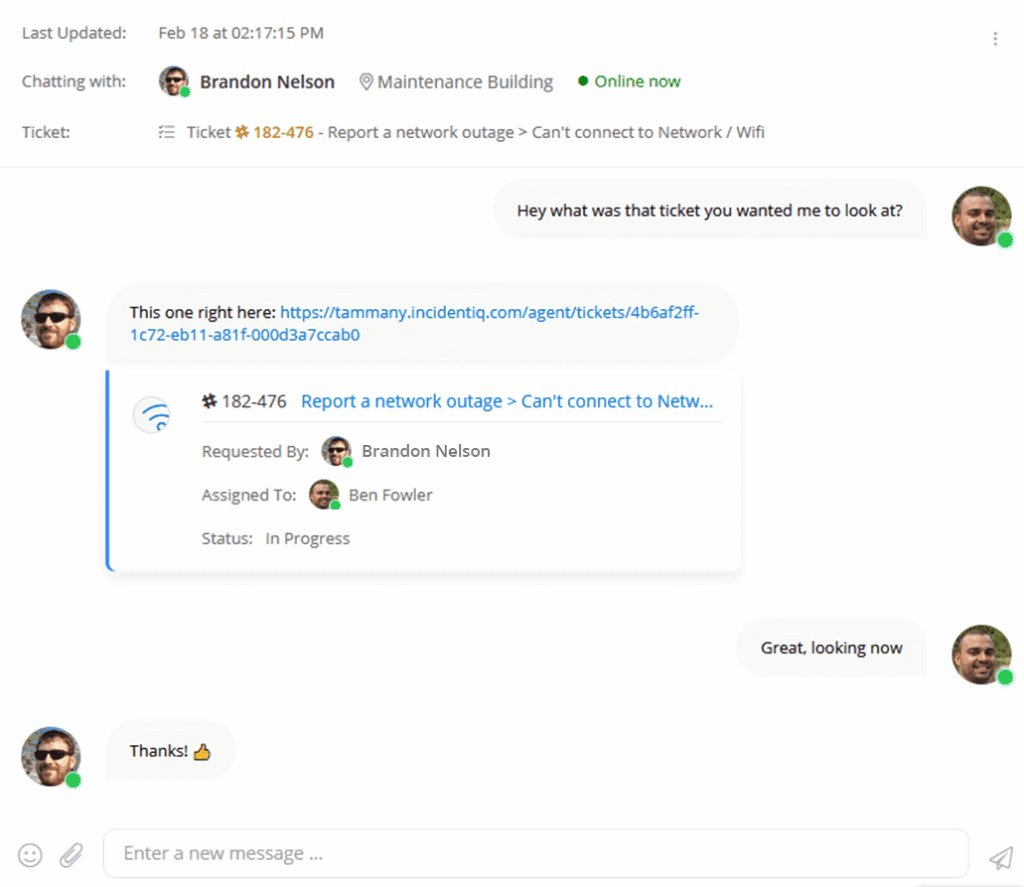Click the orange ticket number icon for 182-476
This screenshot has height=887, width=1024.
tap(240, 131)
